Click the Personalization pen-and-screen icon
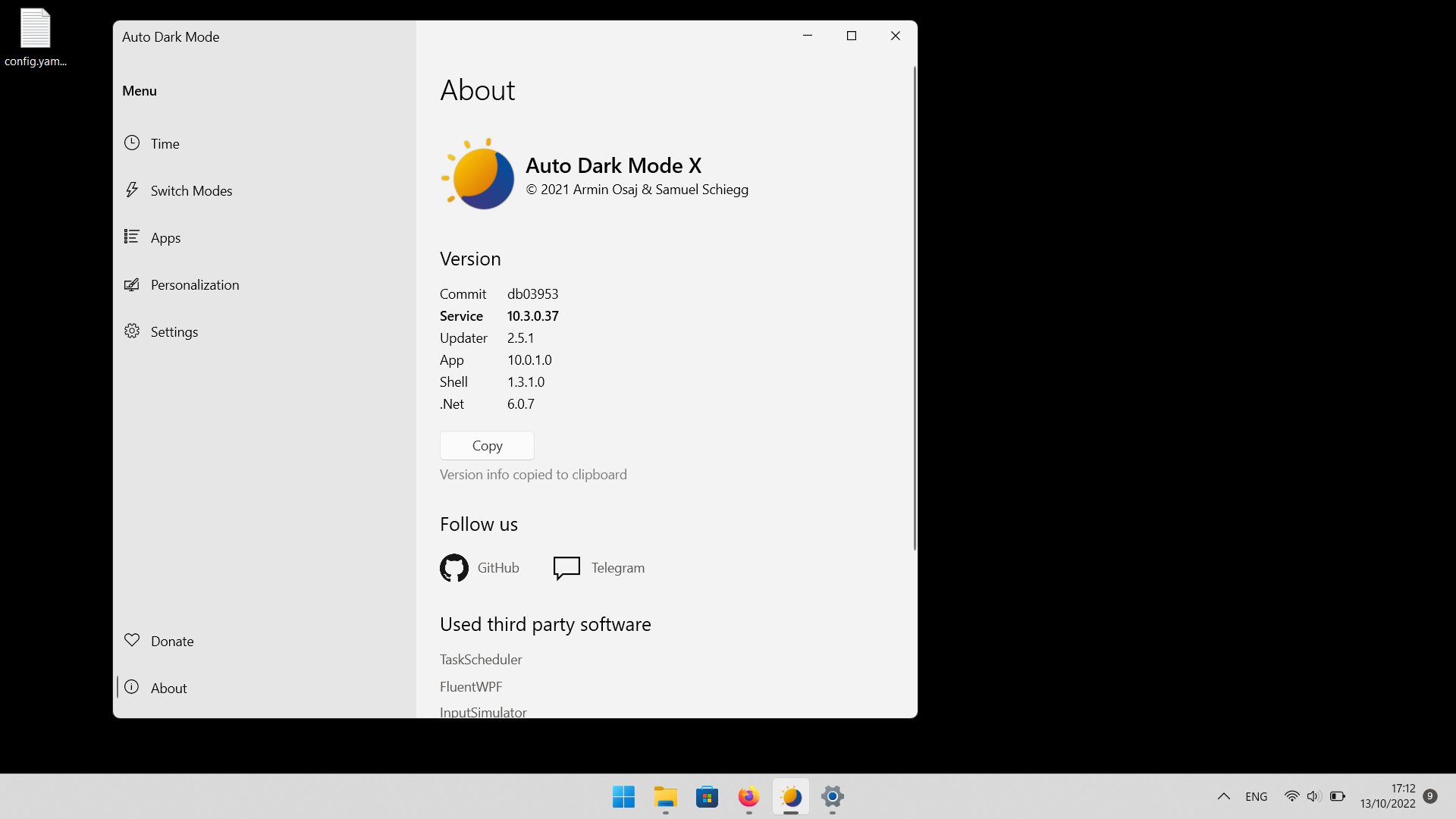 pyautogui.click(x=132, y=284)
